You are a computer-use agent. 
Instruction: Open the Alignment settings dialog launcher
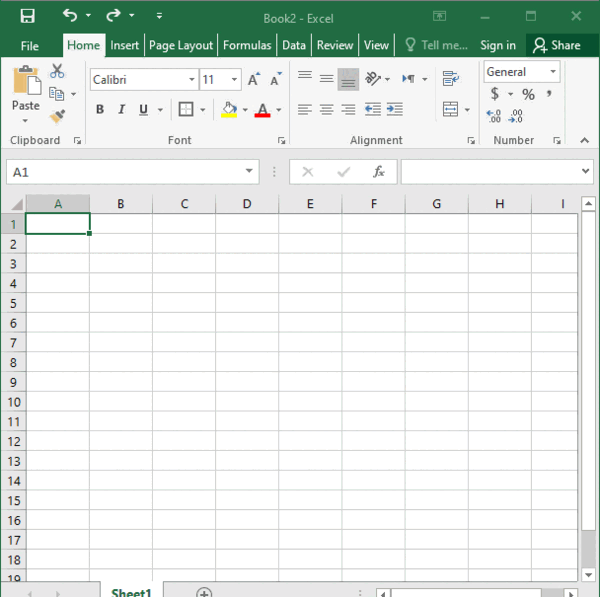coord(471,141)
